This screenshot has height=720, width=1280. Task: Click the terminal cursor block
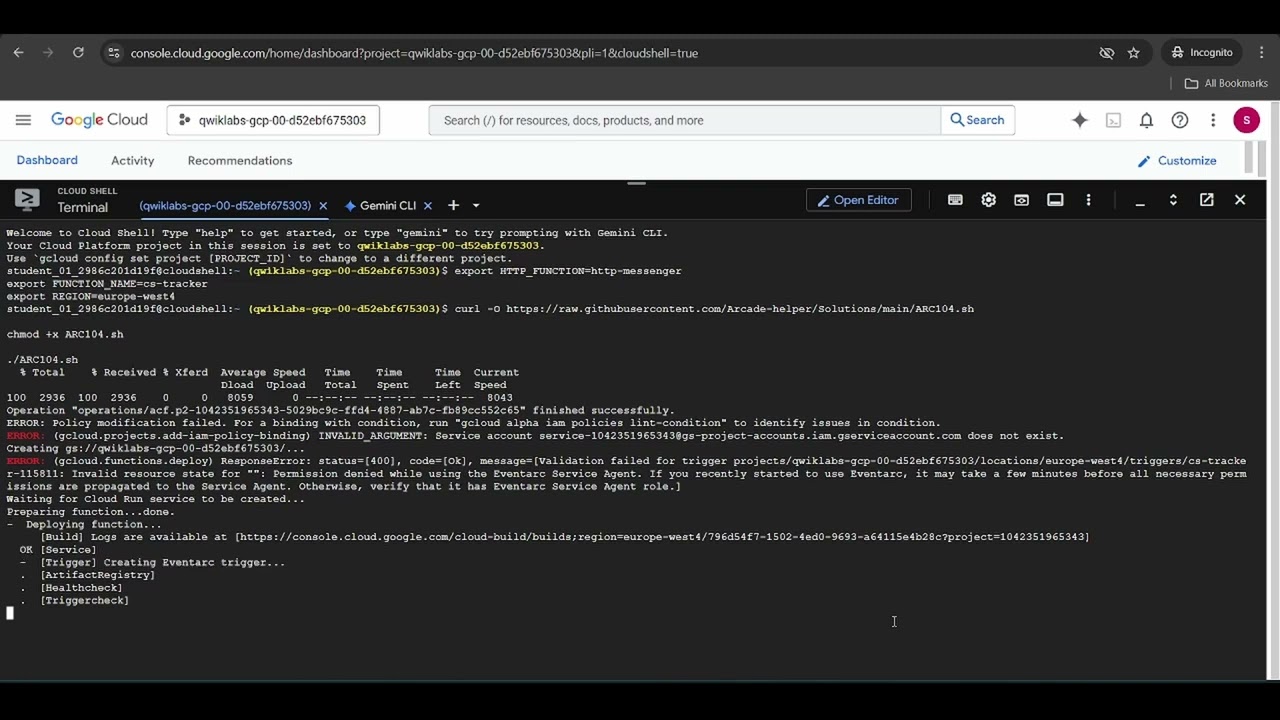(x=10, y=613)
